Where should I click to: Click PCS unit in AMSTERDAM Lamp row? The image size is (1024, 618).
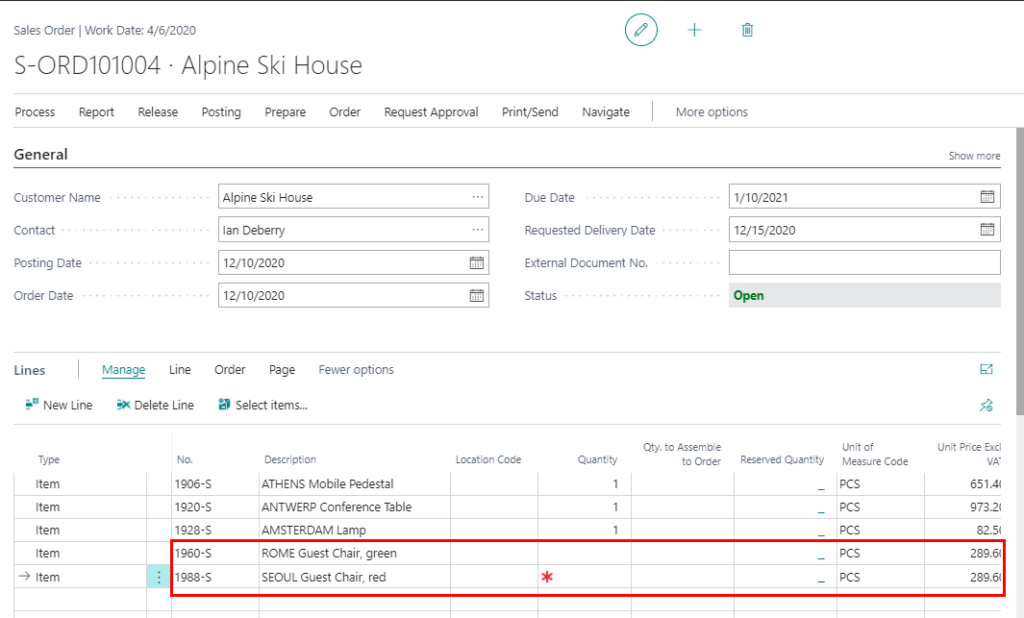tap(880, 530)
